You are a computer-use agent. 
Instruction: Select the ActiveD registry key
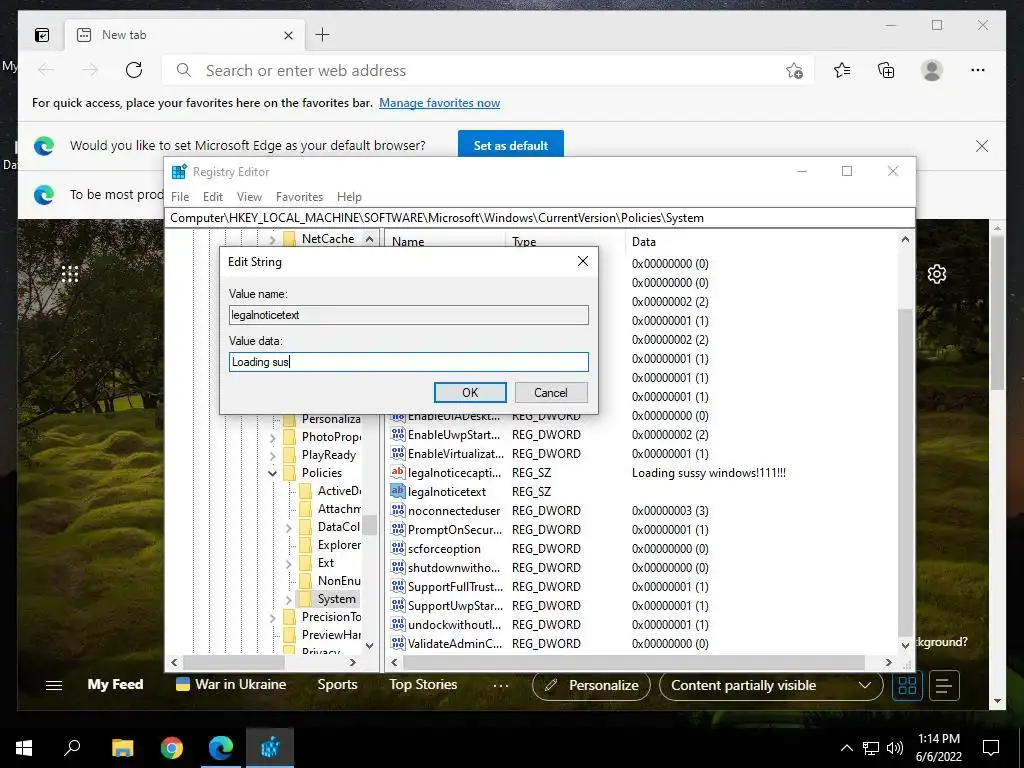click(x=339, y=490)
